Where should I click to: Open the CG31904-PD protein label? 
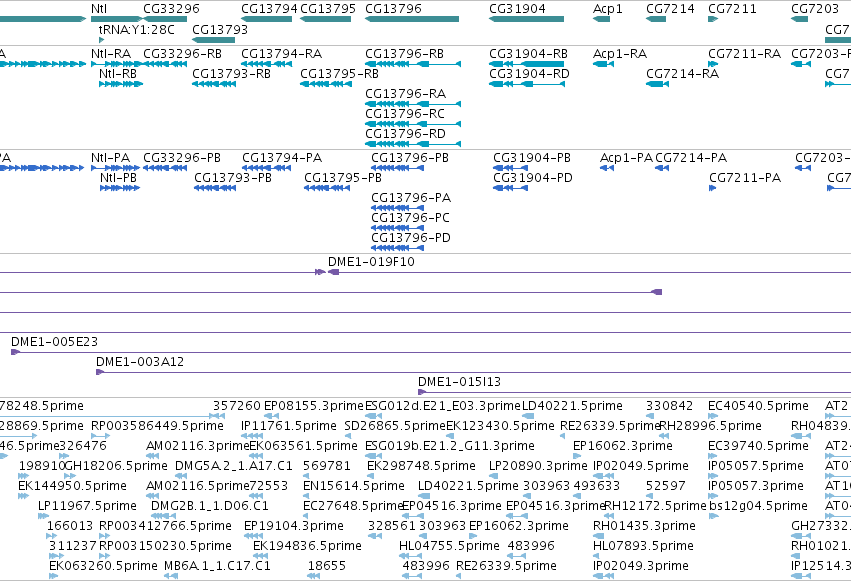[x=532, y=178]
